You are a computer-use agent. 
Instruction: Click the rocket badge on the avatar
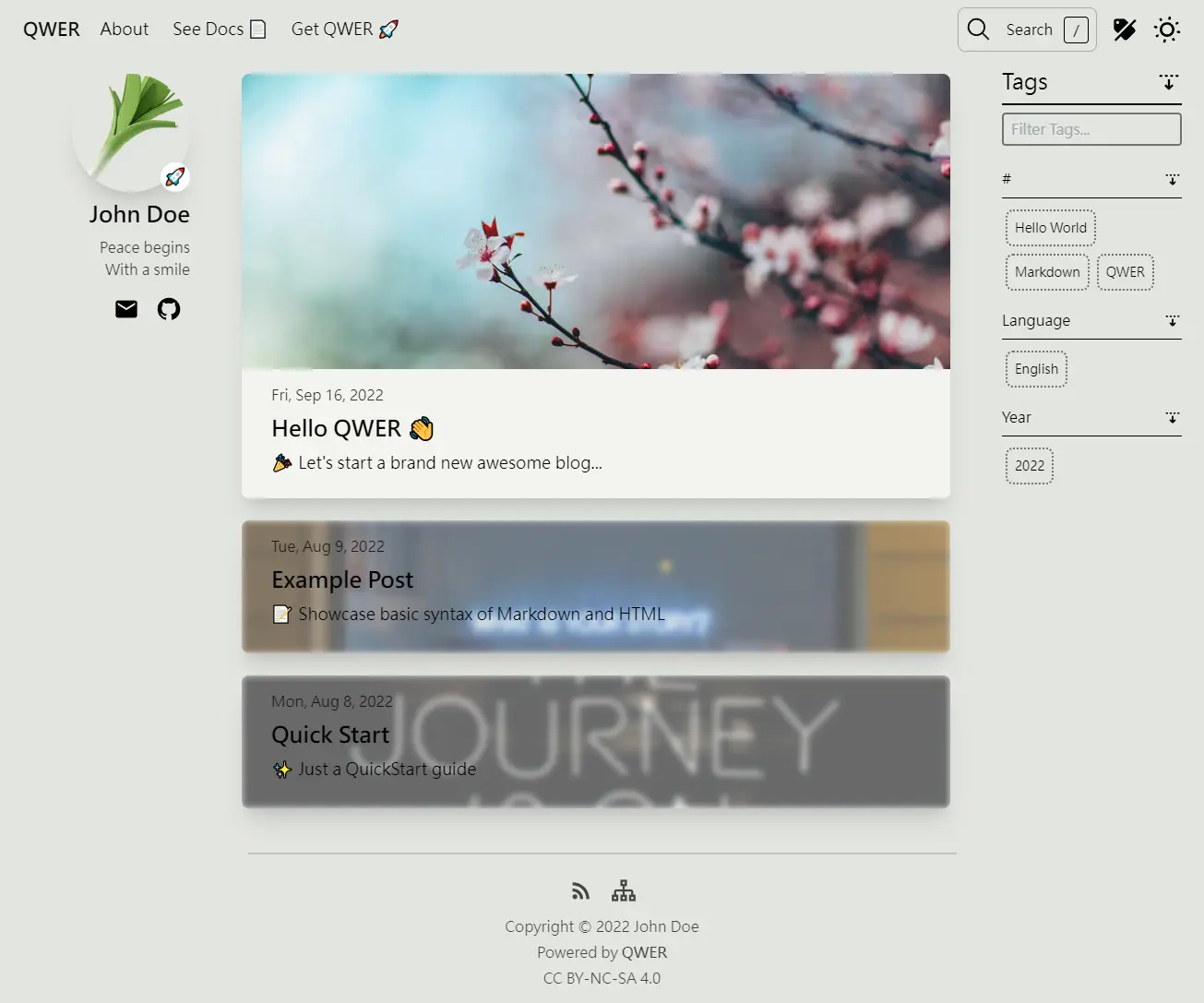pyautogui.click(x=174, y=176)
